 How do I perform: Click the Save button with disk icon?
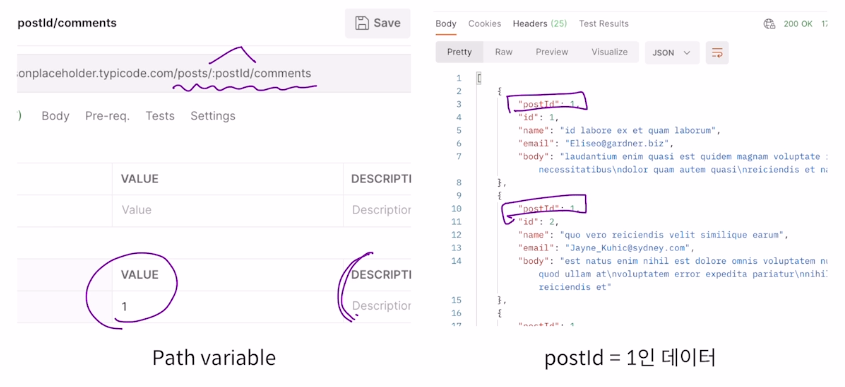click(377, 23)
